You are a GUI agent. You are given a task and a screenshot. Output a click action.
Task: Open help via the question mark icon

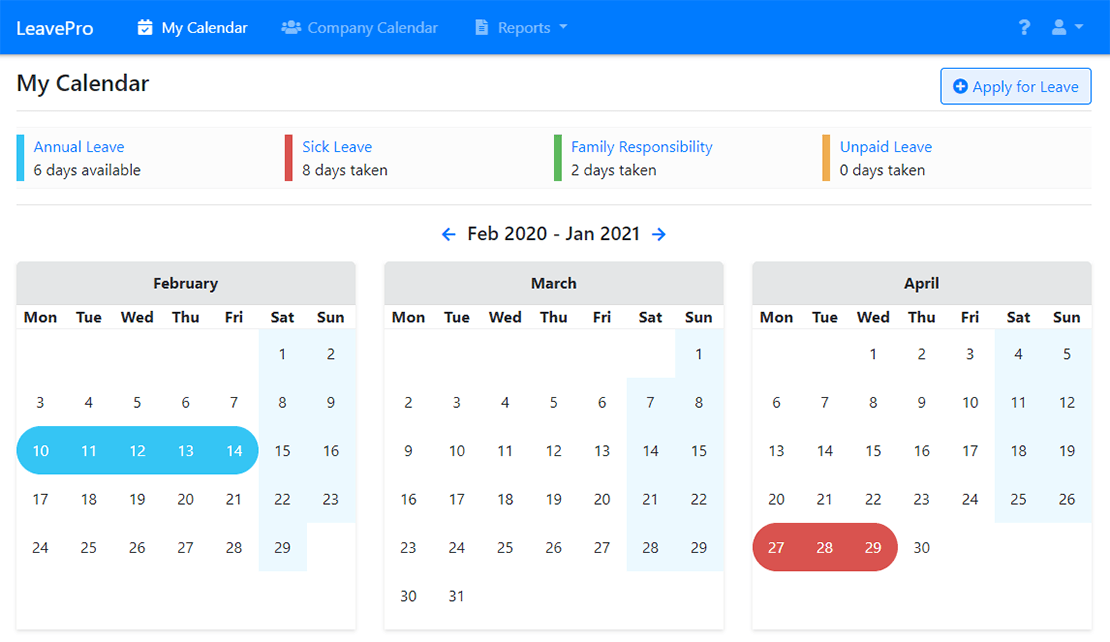[x=1024, y=28]
